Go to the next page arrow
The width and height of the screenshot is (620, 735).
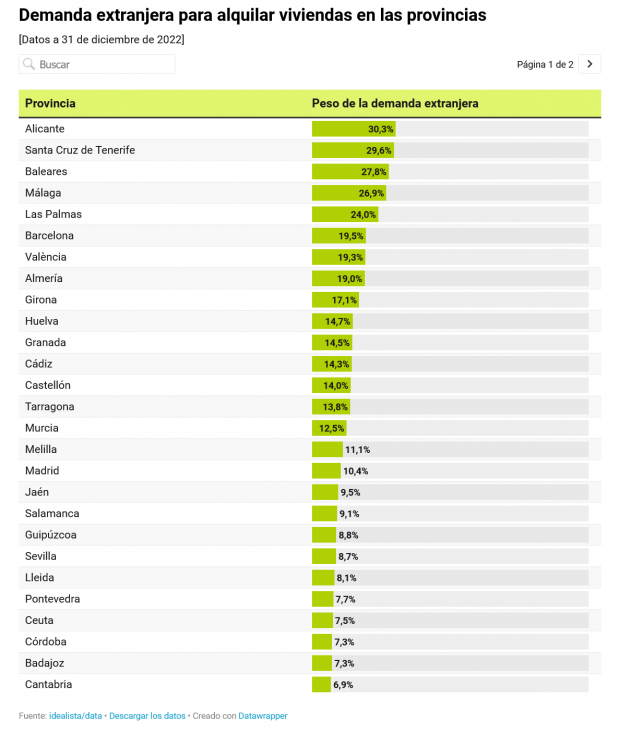pyautogui.click(x=590, y=64)
